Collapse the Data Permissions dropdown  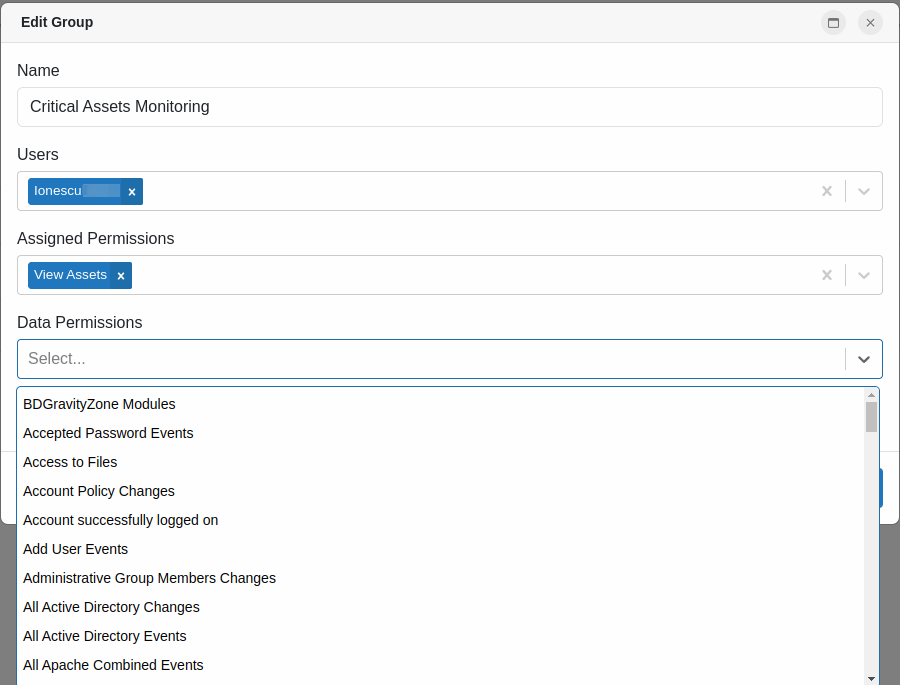click(x=864, y=359)
